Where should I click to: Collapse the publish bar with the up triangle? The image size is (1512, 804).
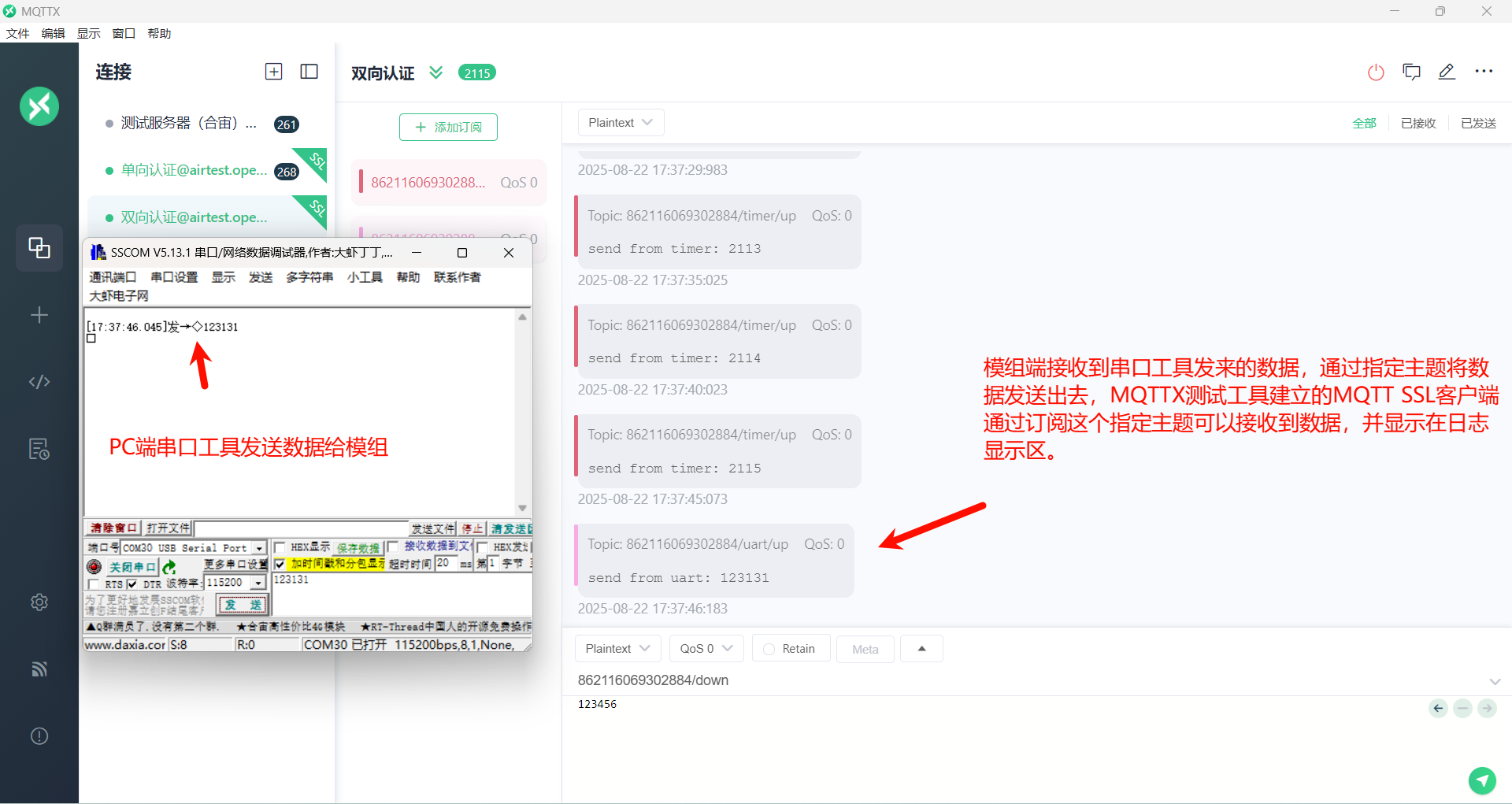921,649
